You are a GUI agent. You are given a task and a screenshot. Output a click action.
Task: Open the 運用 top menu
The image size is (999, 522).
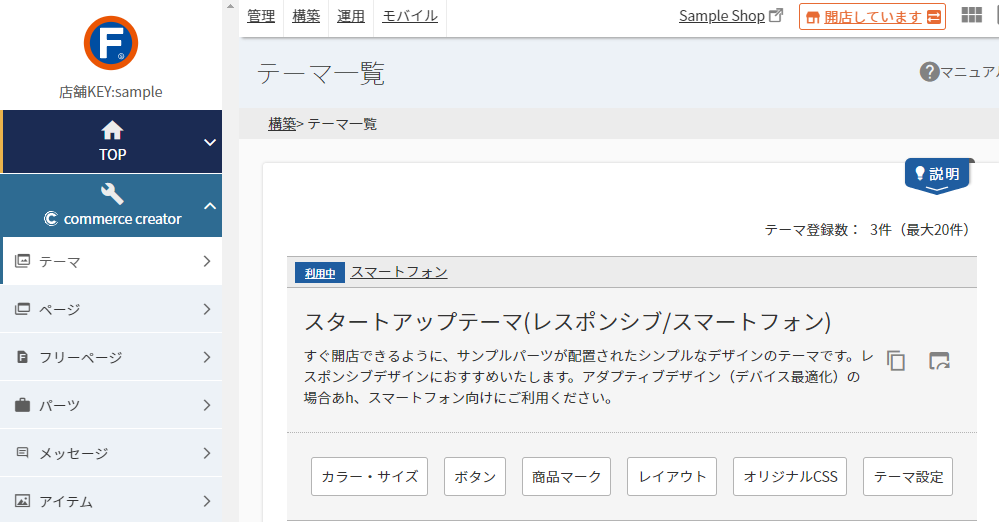coord(350,16)
